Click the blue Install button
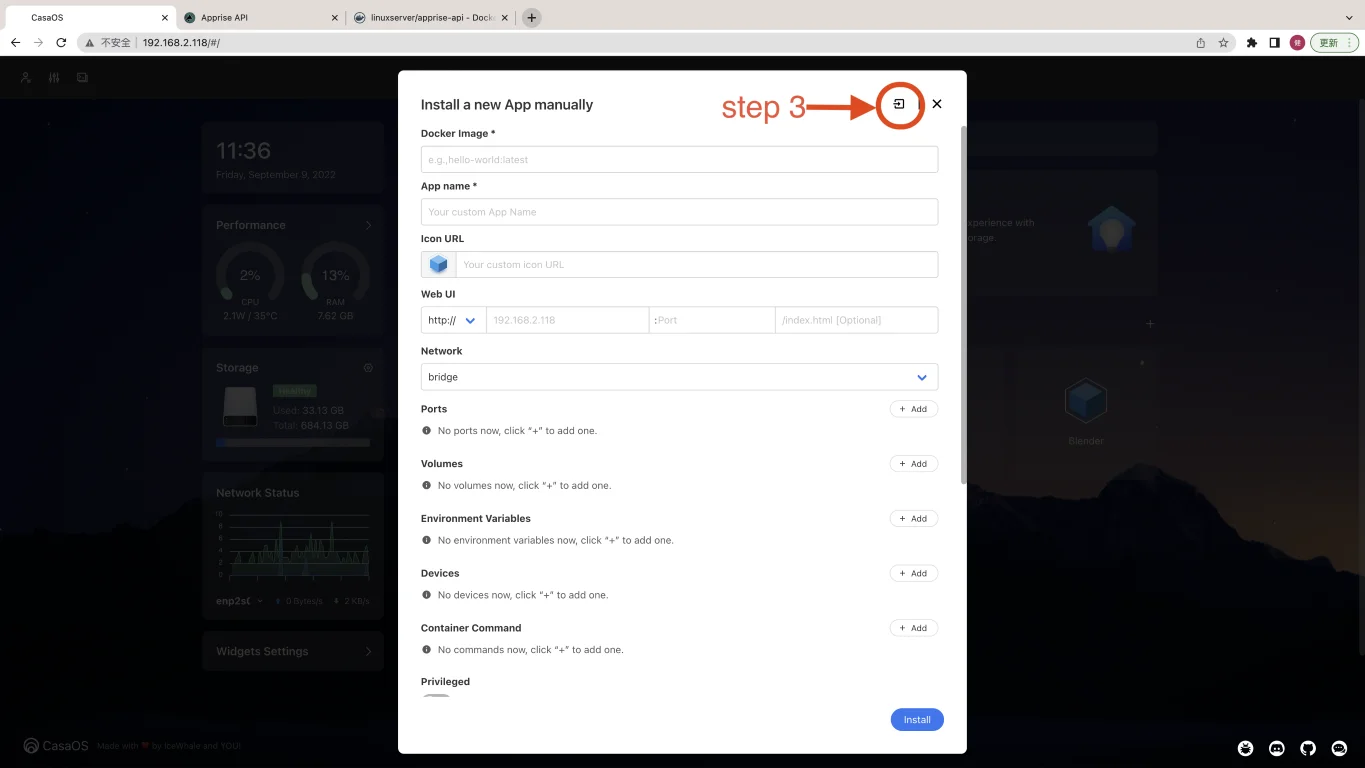 click(x=916, y=720)
